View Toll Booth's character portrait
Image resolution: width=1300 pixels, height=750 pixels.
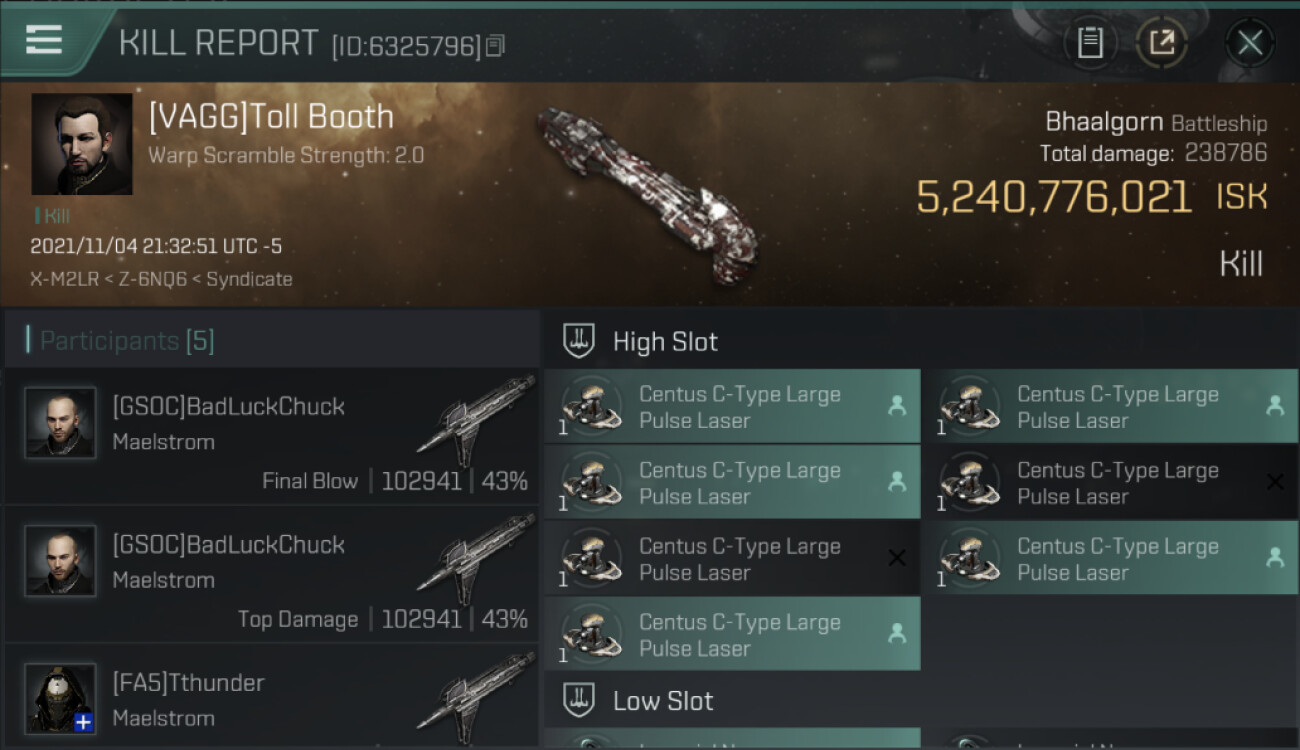[82, 144]
